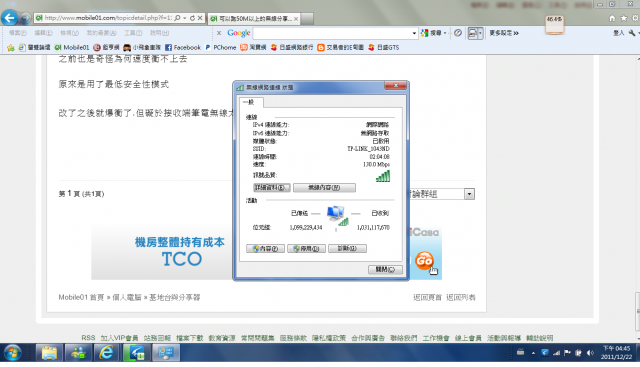
Task: Open the 日盛GTS bookmark
Action: tap(384, 47)
